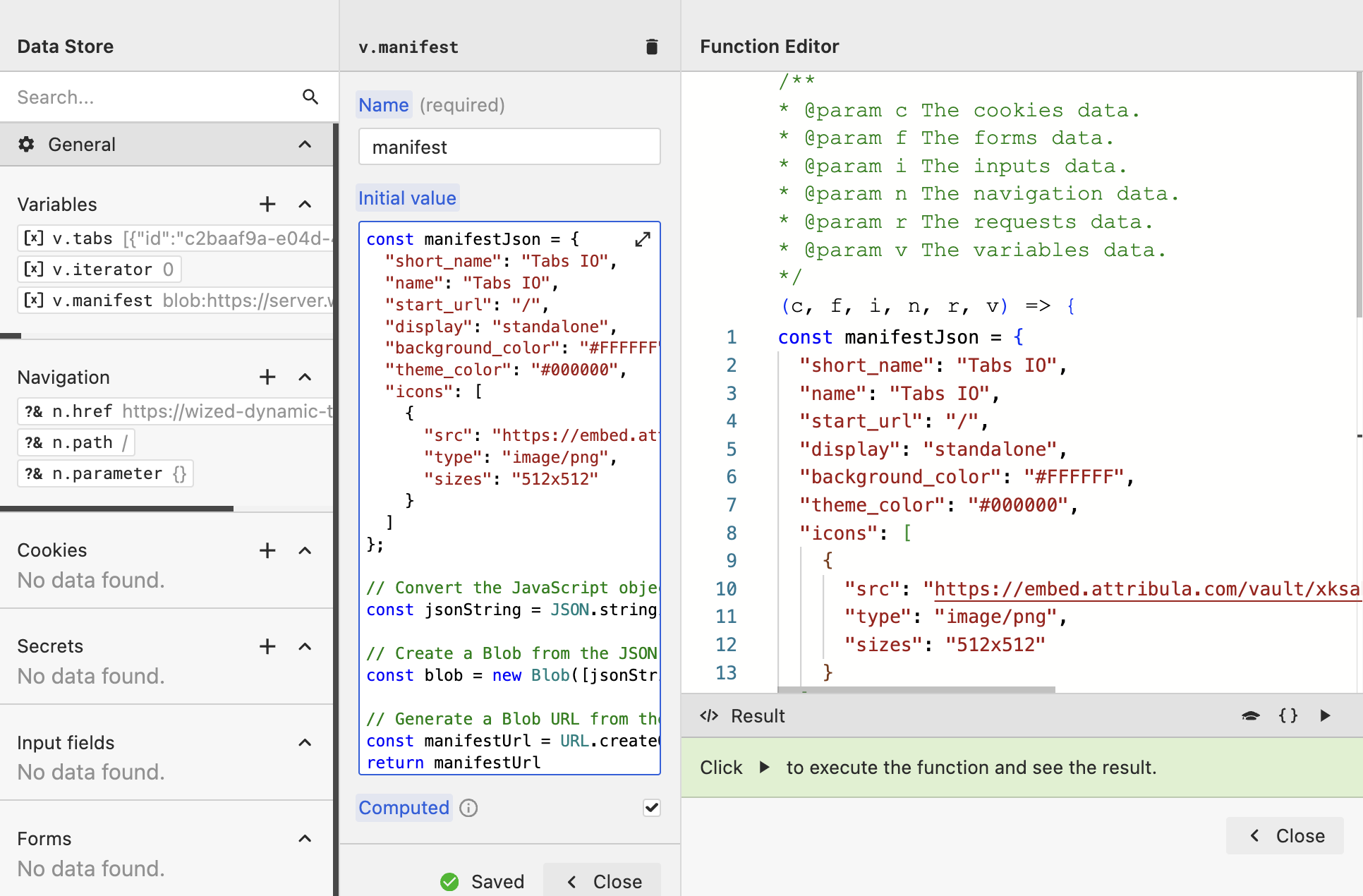
Task: Close the v.manifest variable panel
Action: point(603,881)
